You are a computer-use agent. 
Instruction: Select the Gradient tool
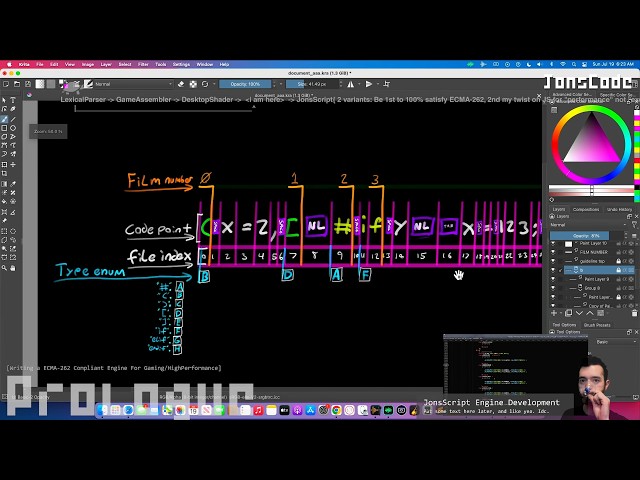[4, 184]
